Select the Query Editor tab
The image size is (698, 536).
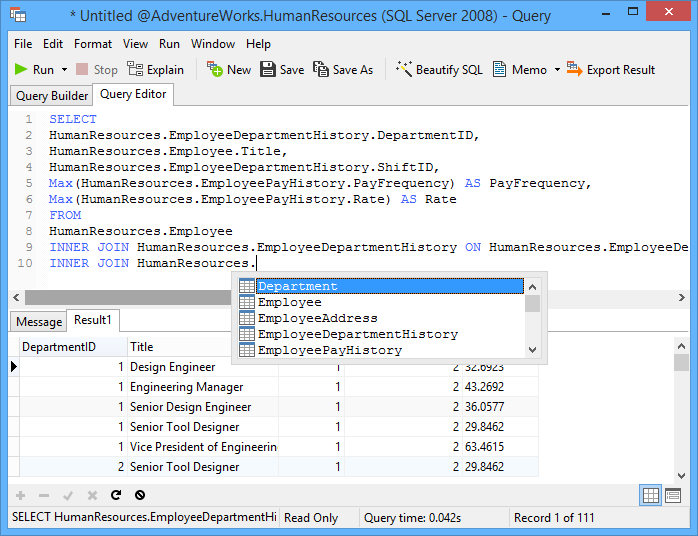(133, 94)
